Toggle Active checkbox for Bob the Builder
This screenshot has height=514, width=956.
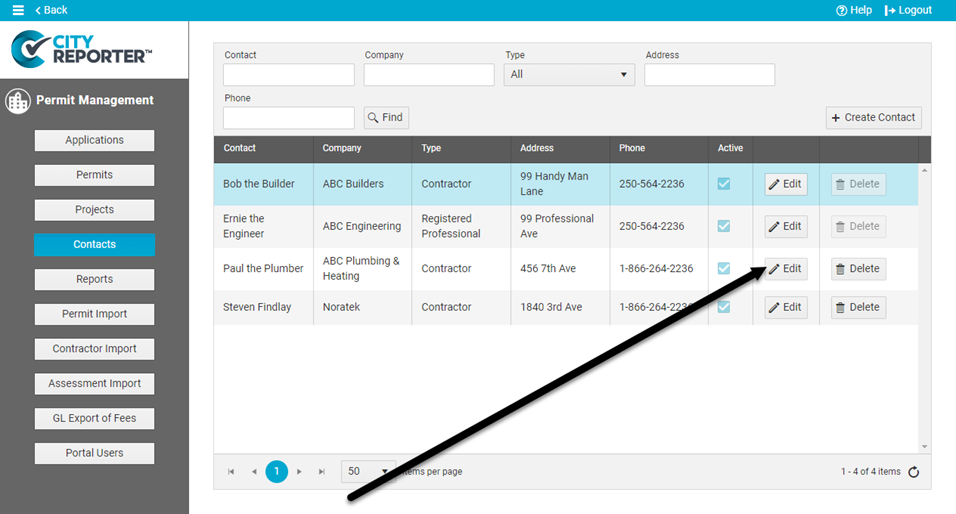point(724,184)
